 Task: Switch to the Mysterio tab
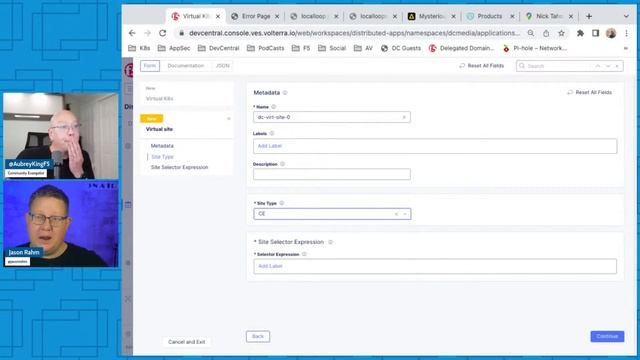point(432,16)
